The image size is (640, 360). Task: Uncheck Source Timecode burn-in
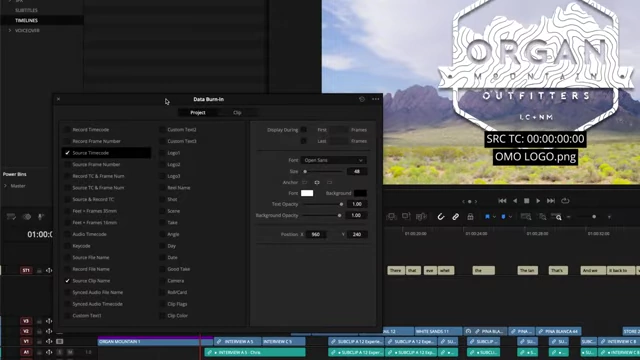click(x=67, y=153)
